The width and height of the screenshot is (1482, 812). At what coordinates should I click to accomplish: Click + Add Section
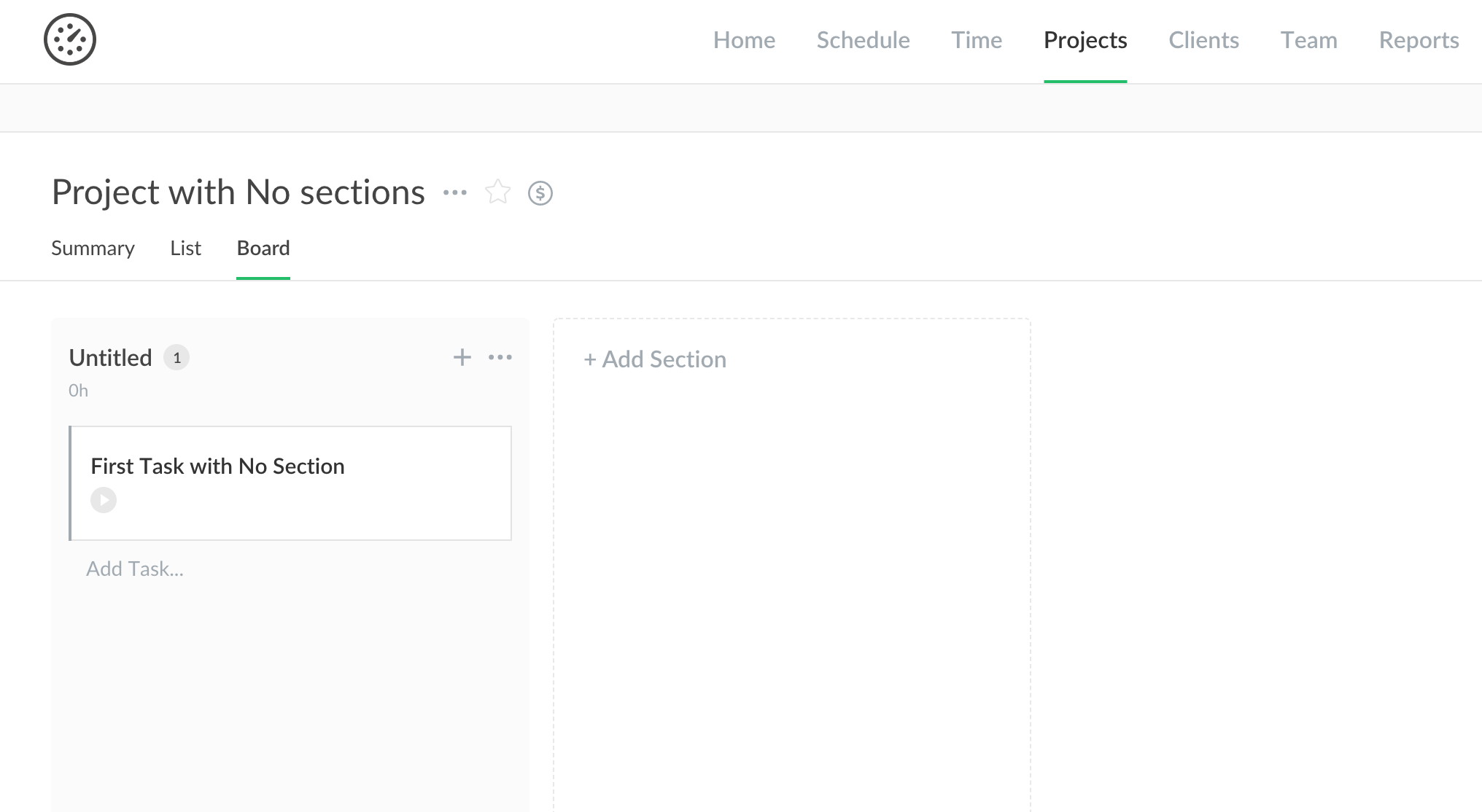pos(655,359)
